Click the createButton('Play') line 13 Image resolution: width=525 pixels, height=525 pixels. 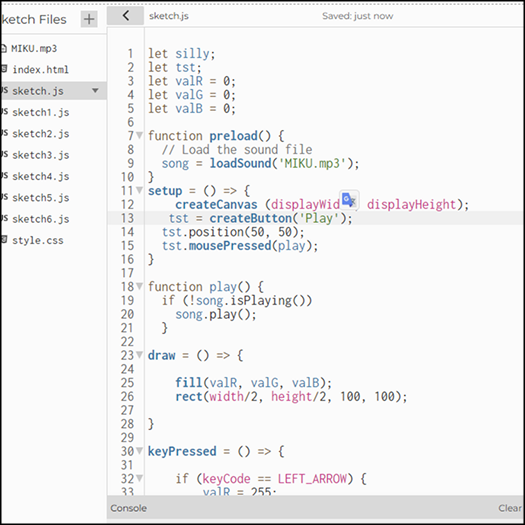(260, 218)
